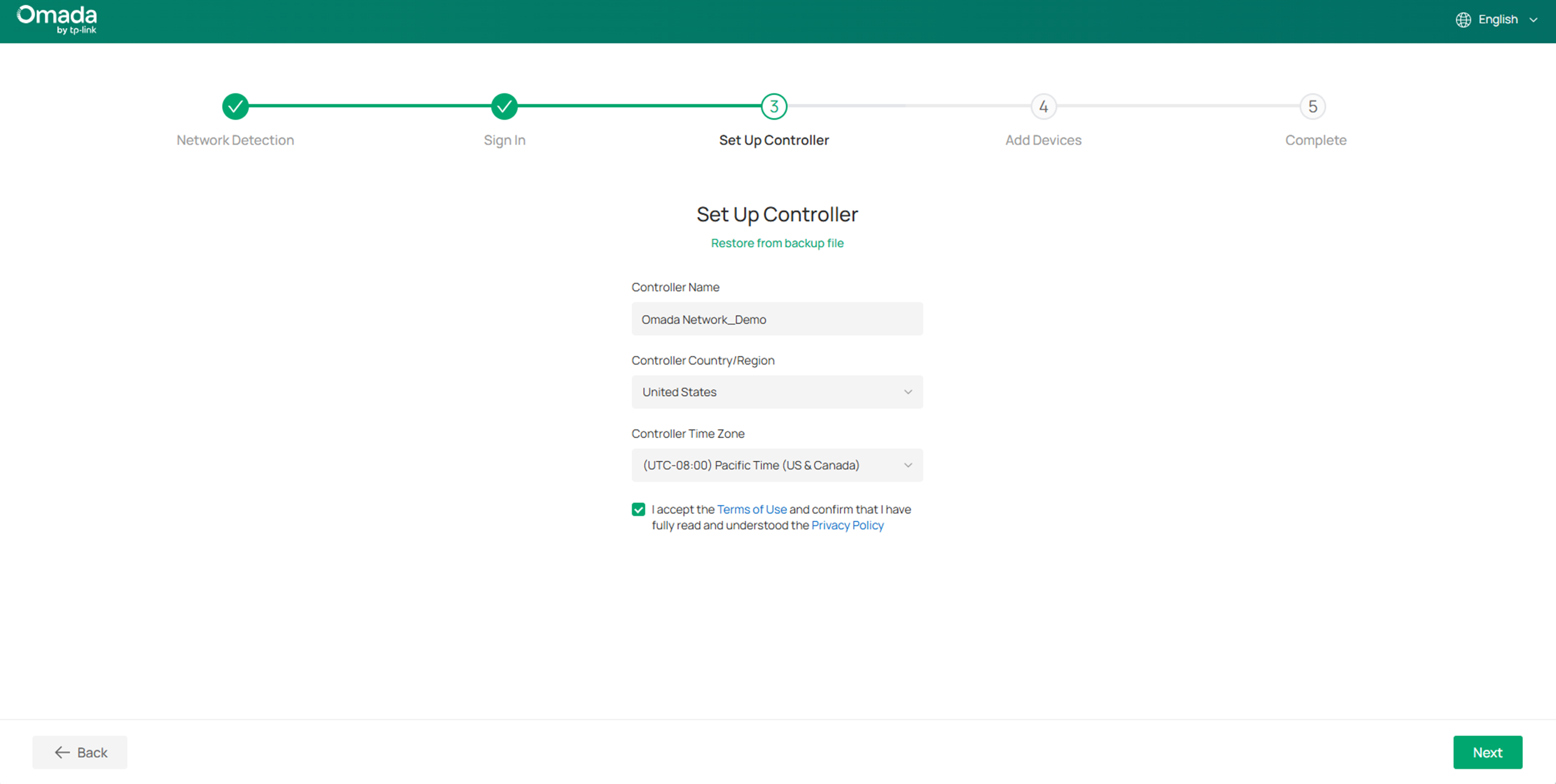Click the Network Detection checkmark icon
Screen dimensions: 1556x784
tap(235, 106)
